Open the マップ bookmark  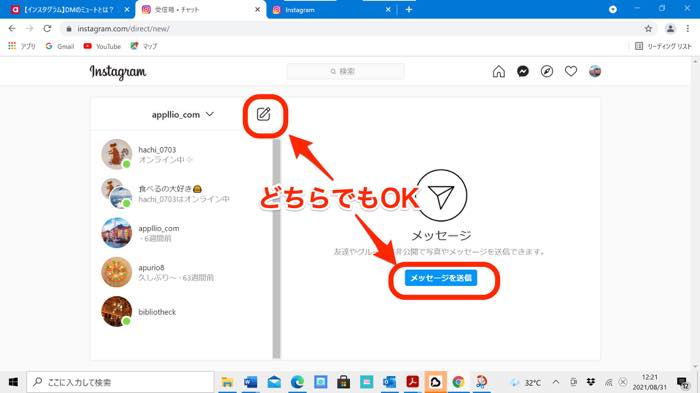click(144, 46)
